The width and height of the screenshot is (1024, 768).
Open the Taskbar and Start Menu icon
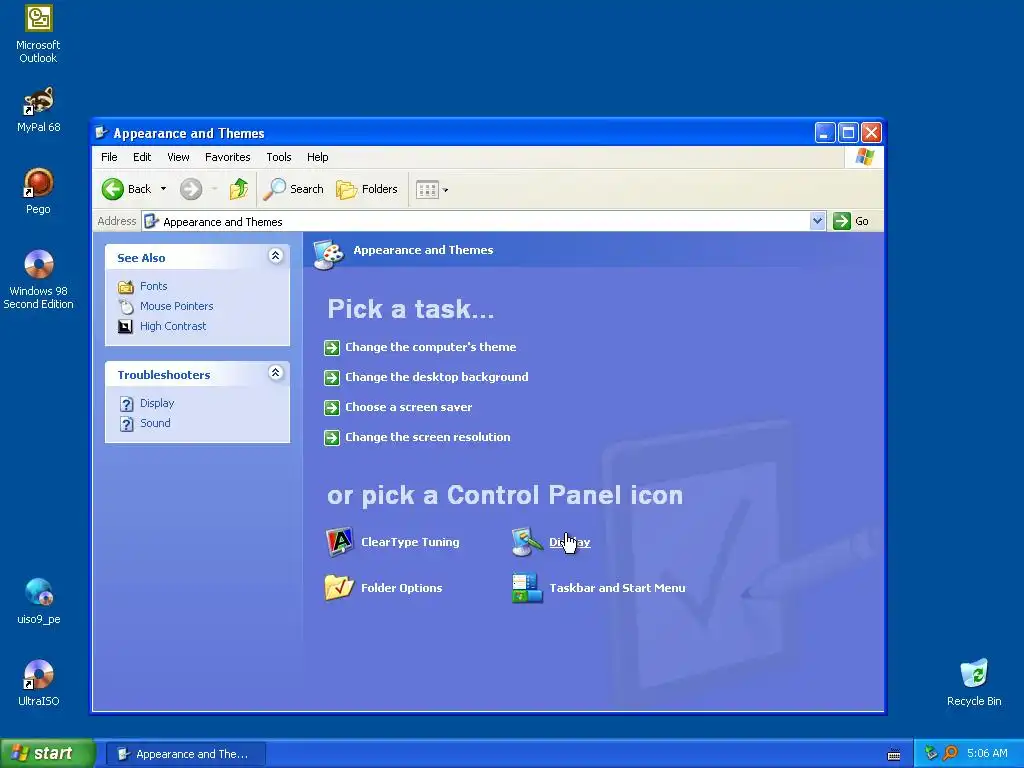(x=528, y=588)
